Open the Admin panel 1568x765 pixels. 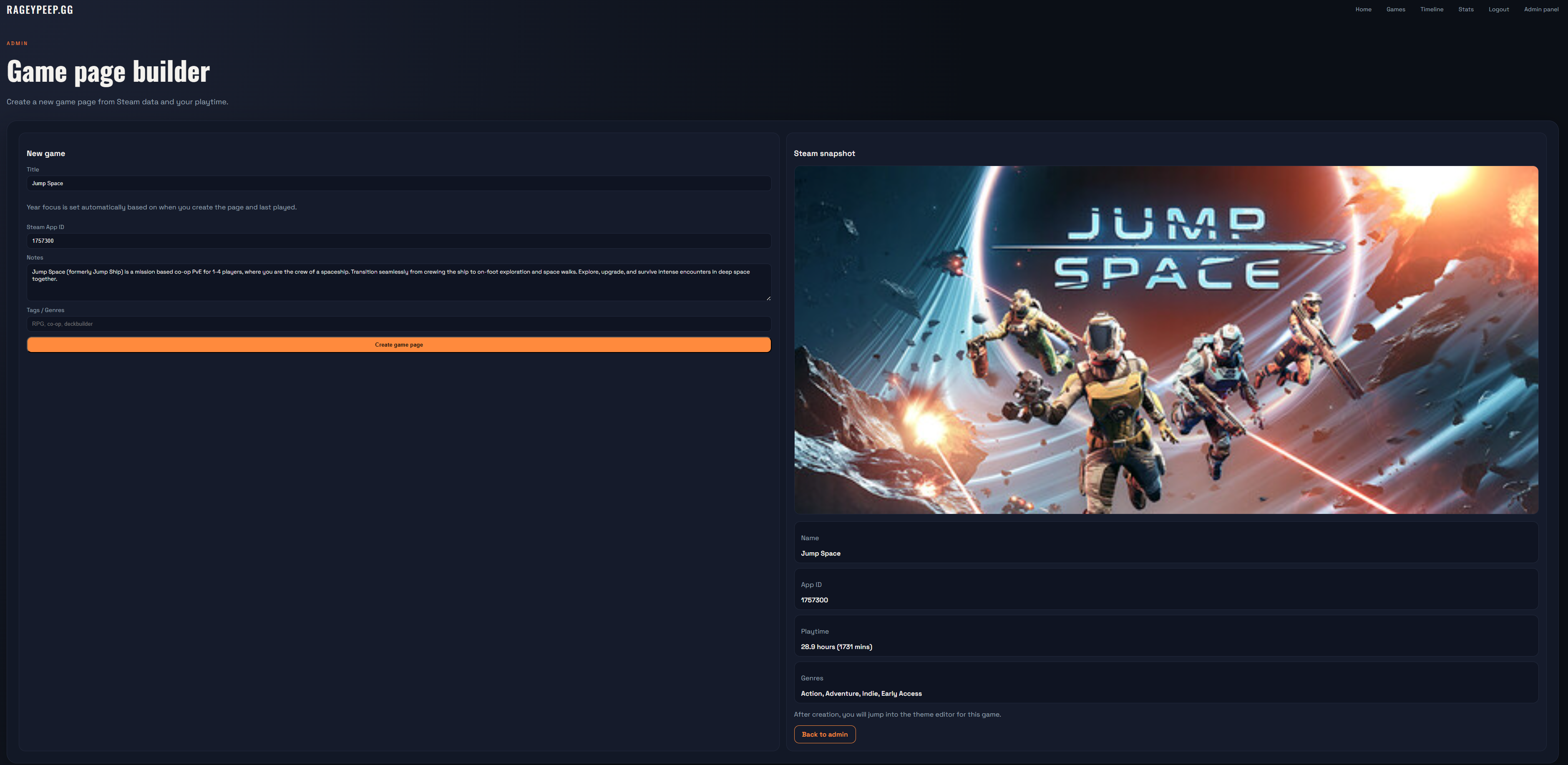1540,9
